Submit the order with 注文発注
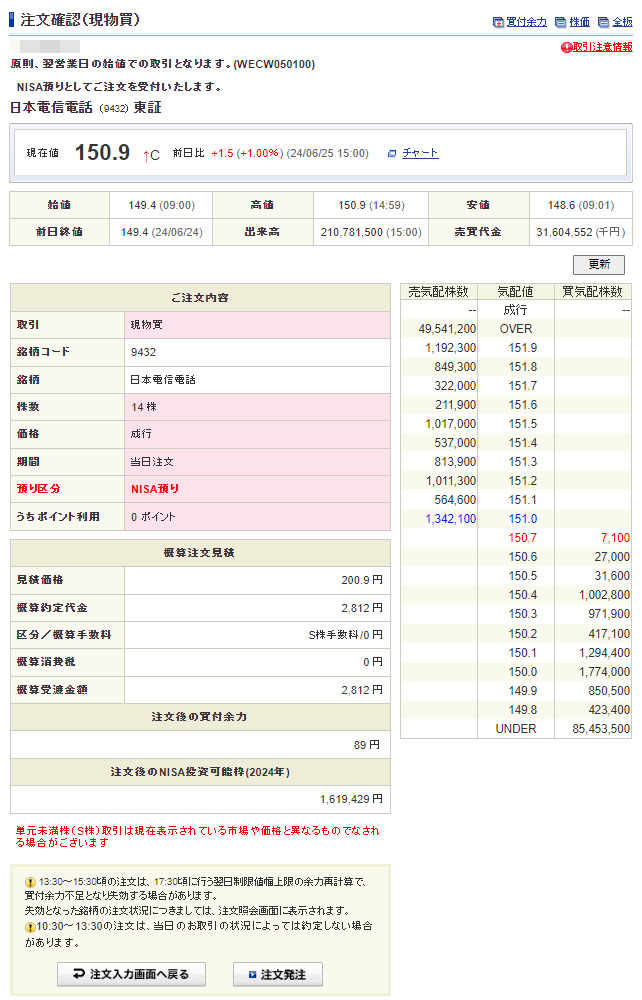The height and width of the screenshot is (1000, 642). (x=277, y=974)
